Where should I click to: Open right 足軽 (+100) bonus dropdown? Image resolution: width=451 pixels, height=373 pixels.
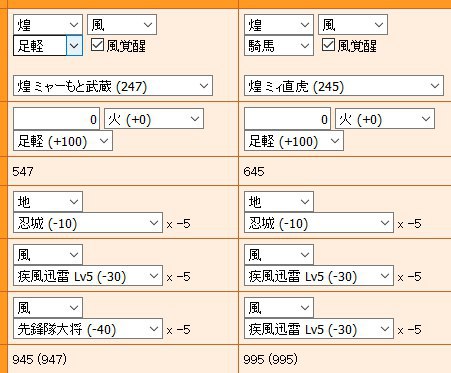click(294, 141)
